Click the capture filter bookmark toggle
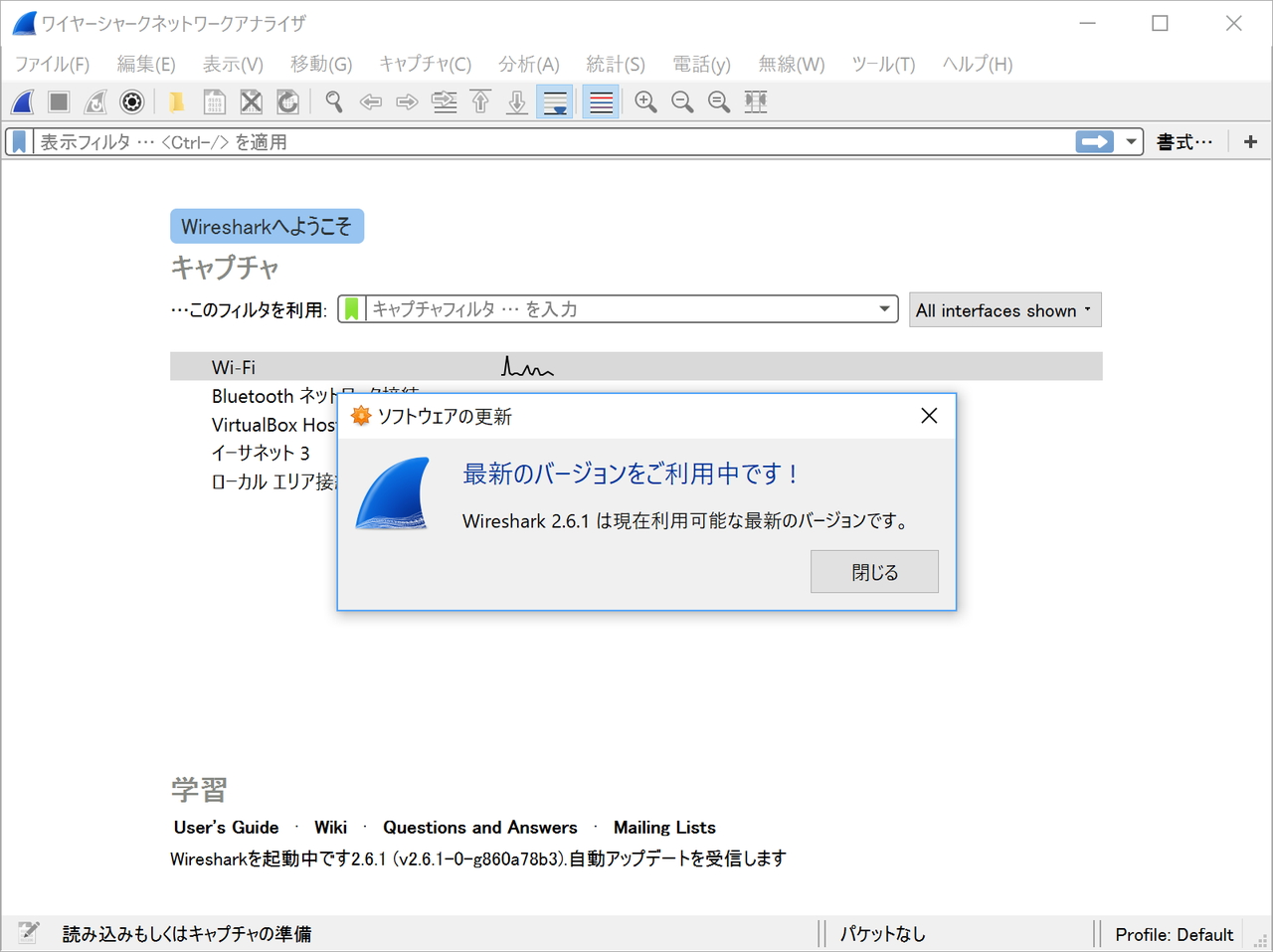 tap(351, 308)
